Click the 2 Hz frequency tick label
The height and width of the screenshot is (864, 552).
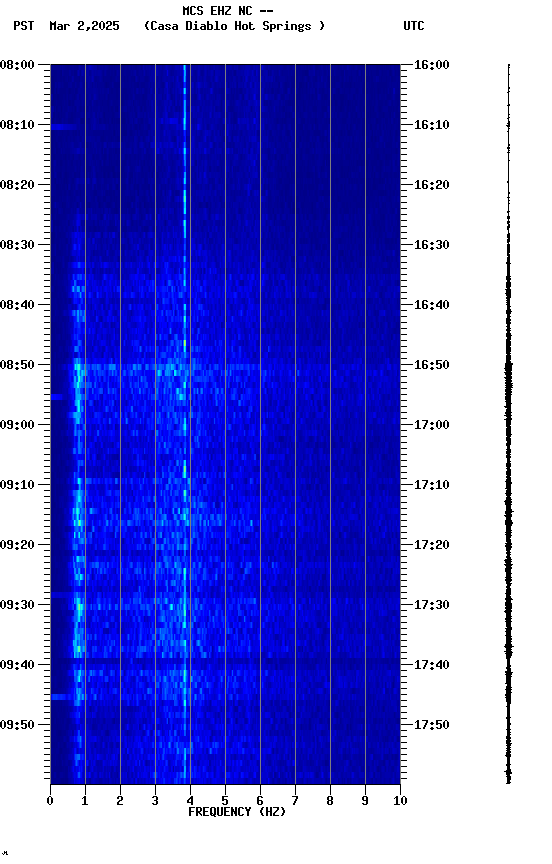point(120,801)
